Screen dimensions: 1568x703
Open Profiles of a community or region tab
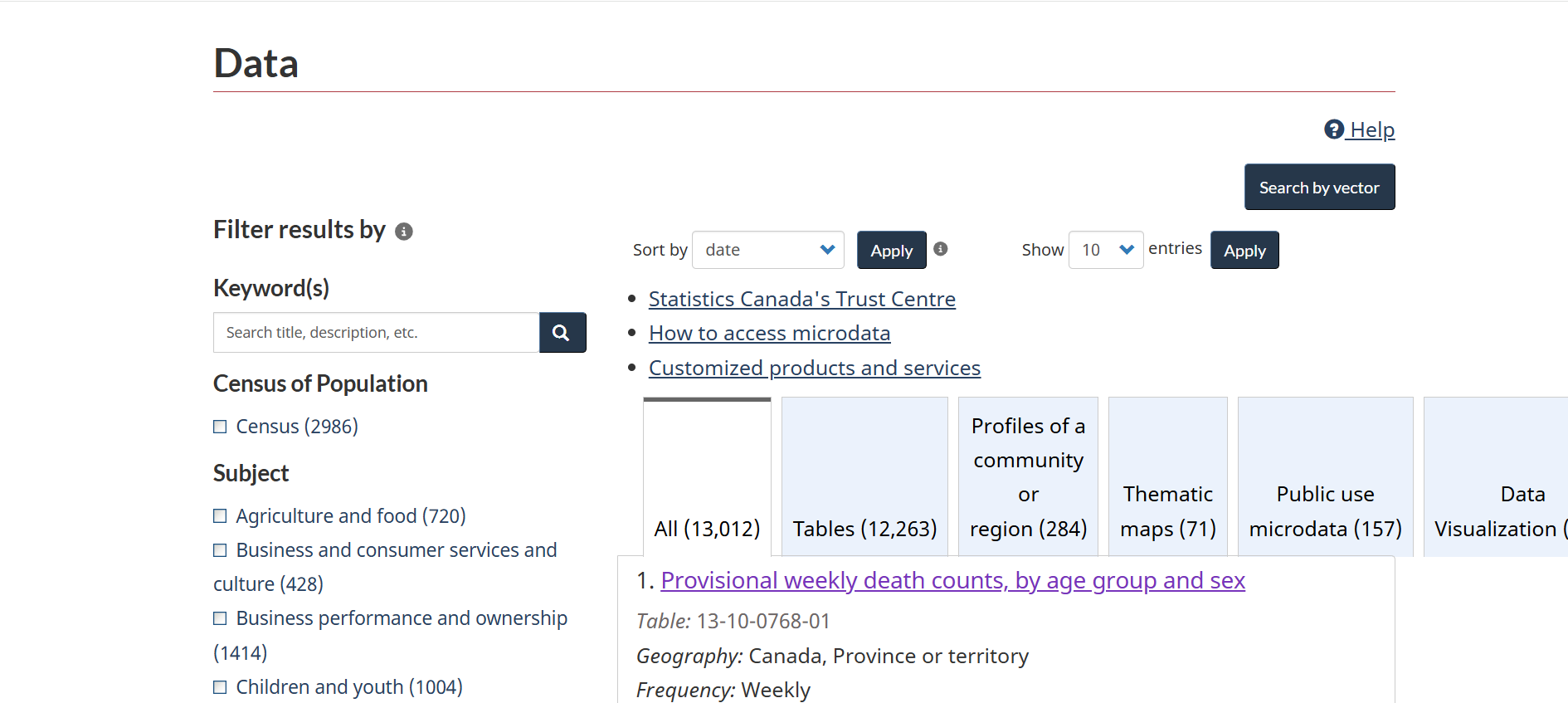1028,476
